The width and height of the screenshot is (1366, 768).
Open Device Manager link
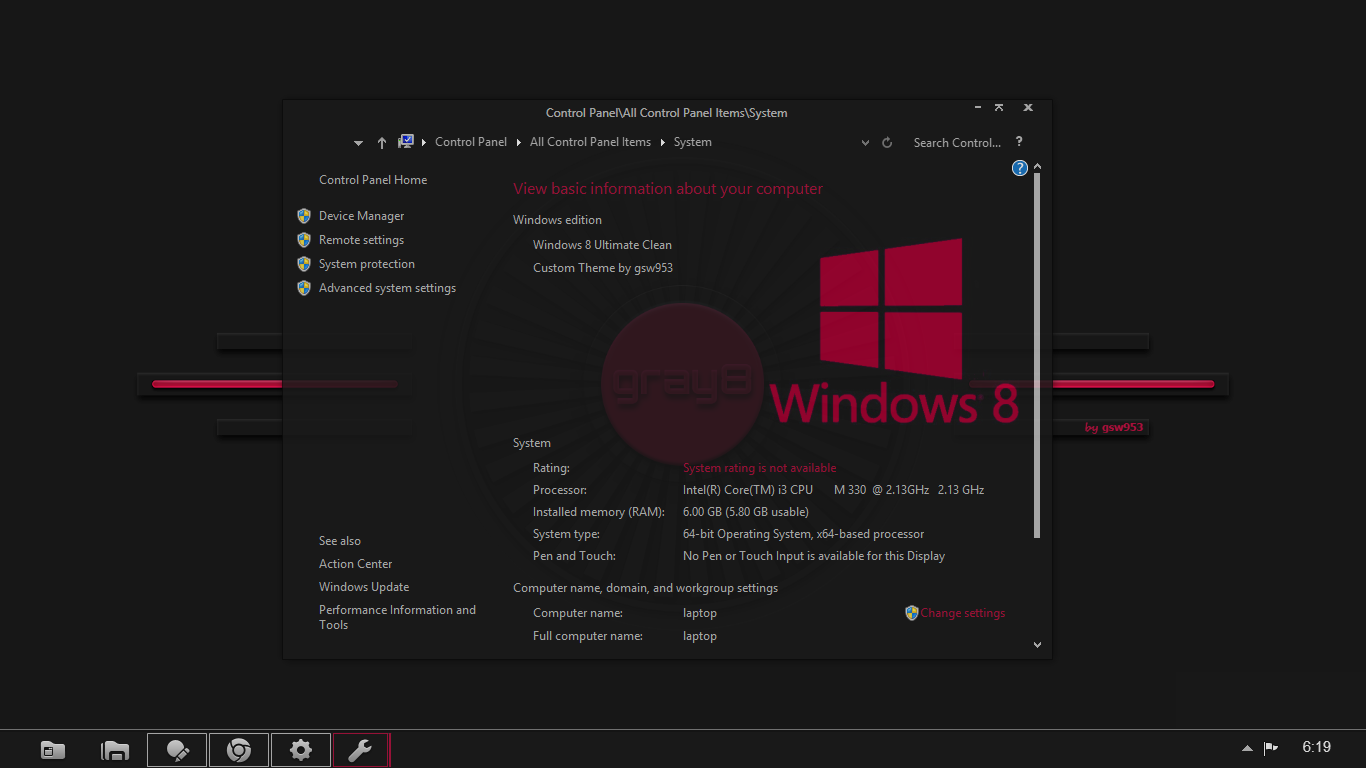click(x=362, y=216)
